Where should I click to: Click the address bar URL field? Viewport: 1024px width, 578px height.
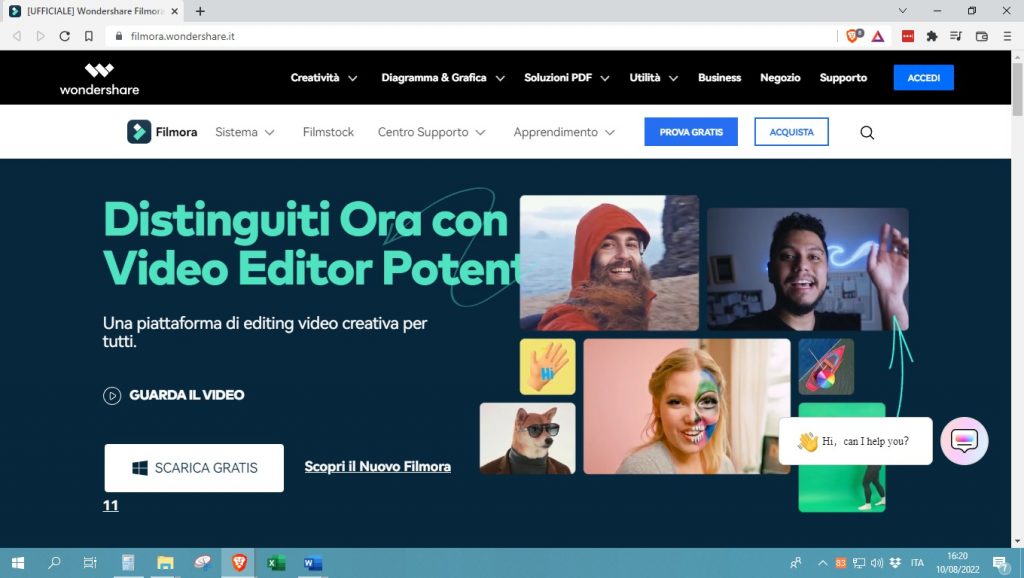(x=450, y=36)
